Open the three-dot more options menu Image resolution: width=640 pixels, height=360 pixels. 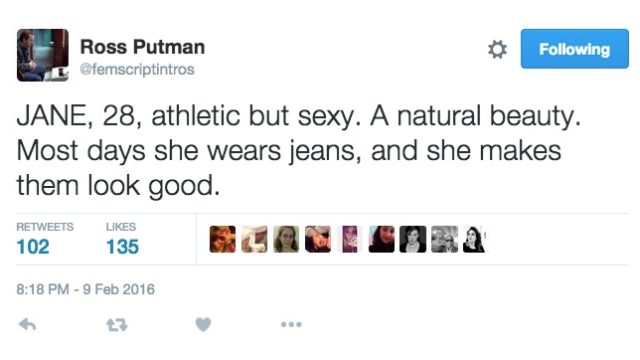pos(291,324)
